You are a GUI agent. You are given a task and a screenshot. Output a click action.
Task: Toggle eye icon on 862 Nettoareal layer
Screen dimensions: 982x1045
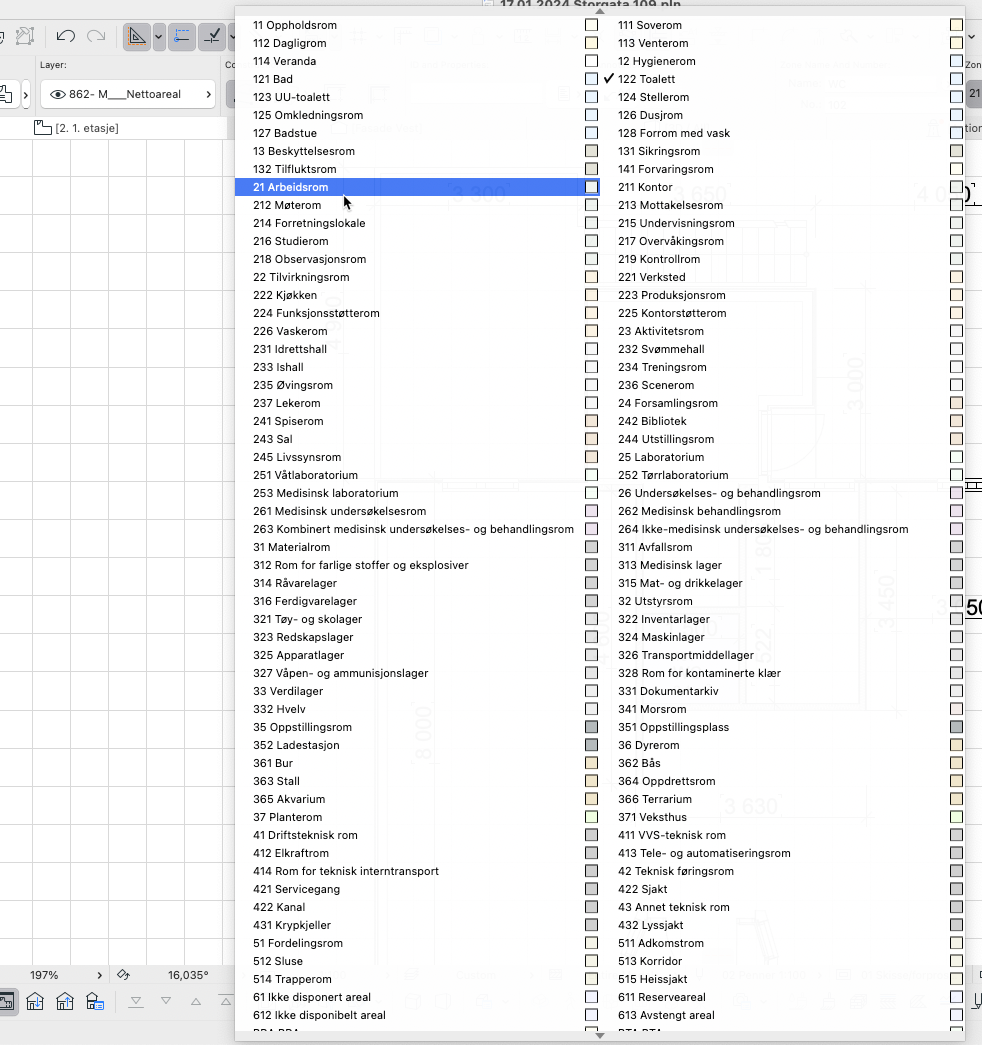tap(57, 95)
